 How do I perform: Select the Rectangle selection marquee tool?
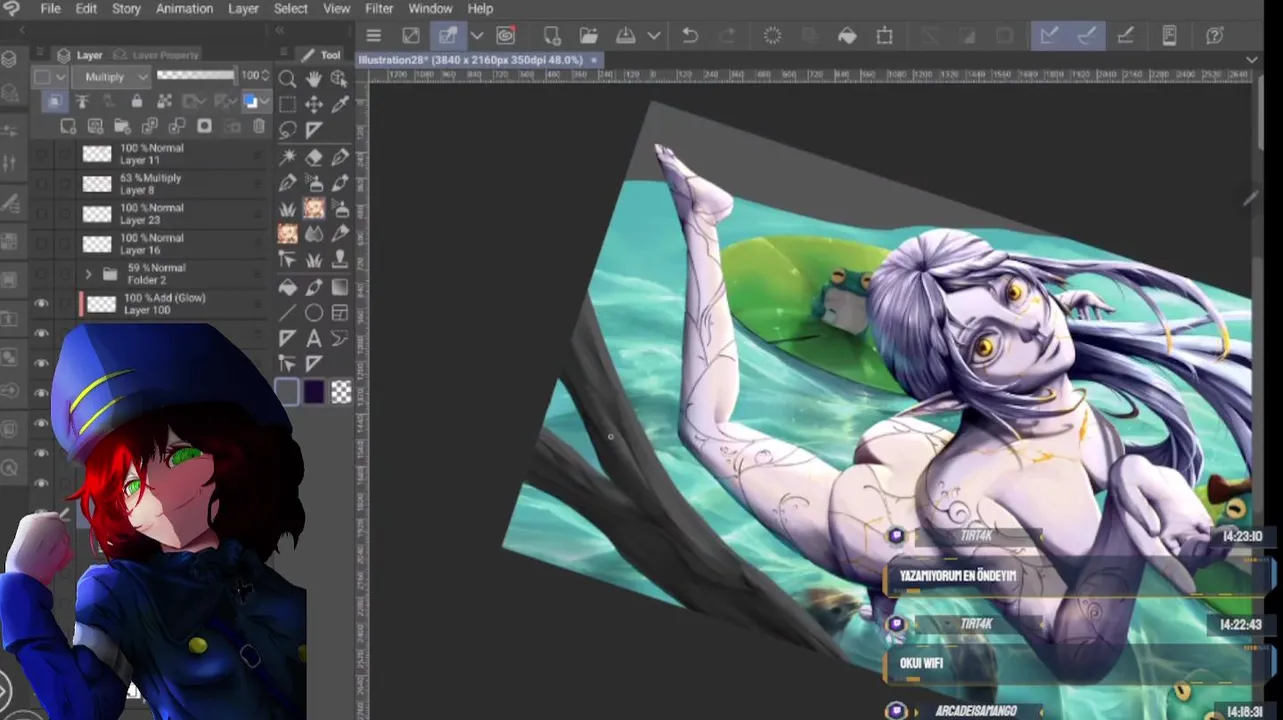288,104
